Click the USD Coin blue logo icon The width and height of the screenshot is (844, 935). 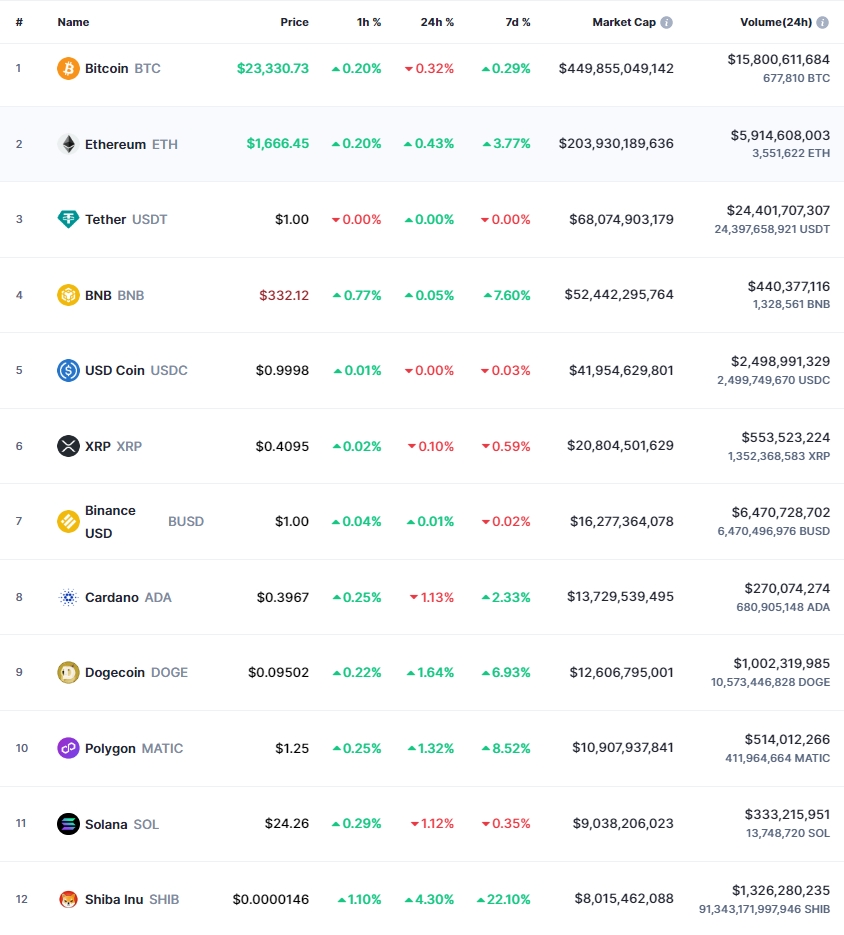point(68,370)
